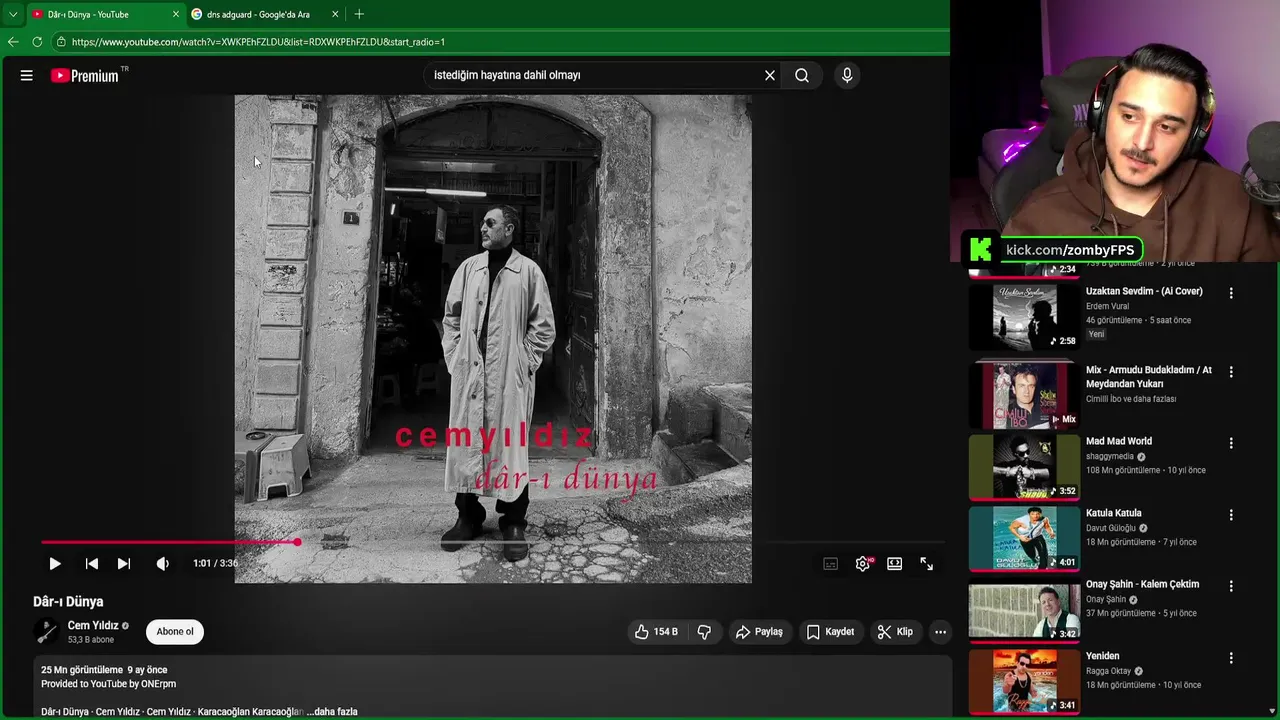Click the search magnifier button
The width and height of the screenshot is (1280, 720).
802,75
